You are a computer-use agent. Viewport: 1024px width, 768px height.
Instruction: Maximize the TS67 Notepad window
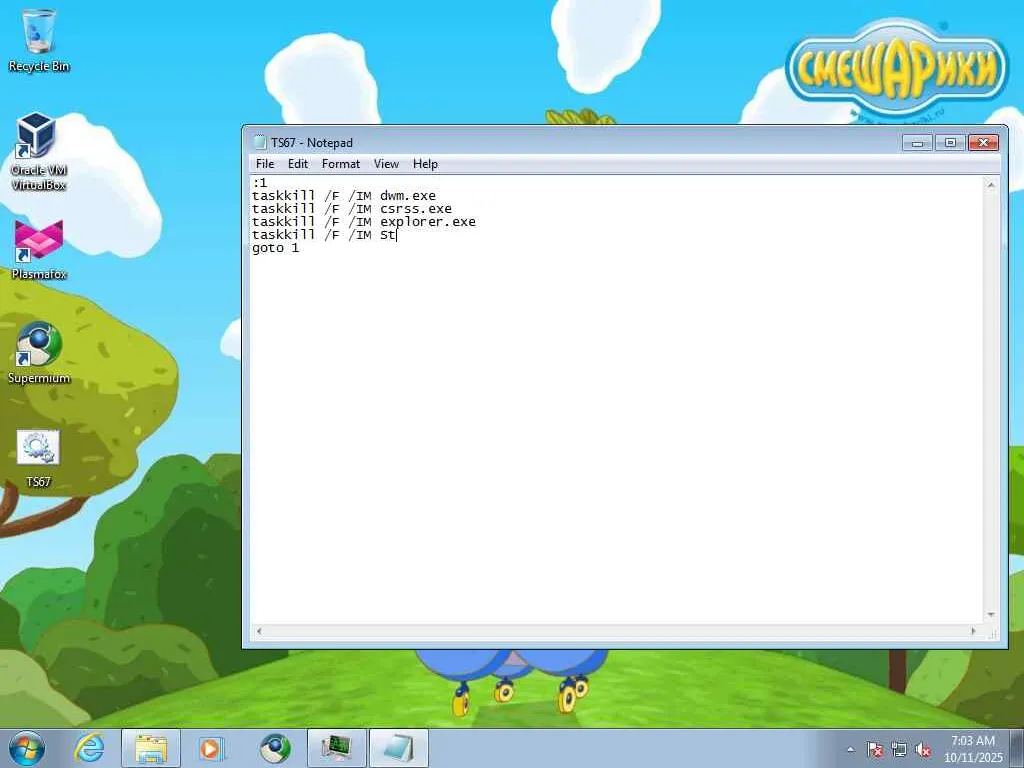tap(950, 142)
